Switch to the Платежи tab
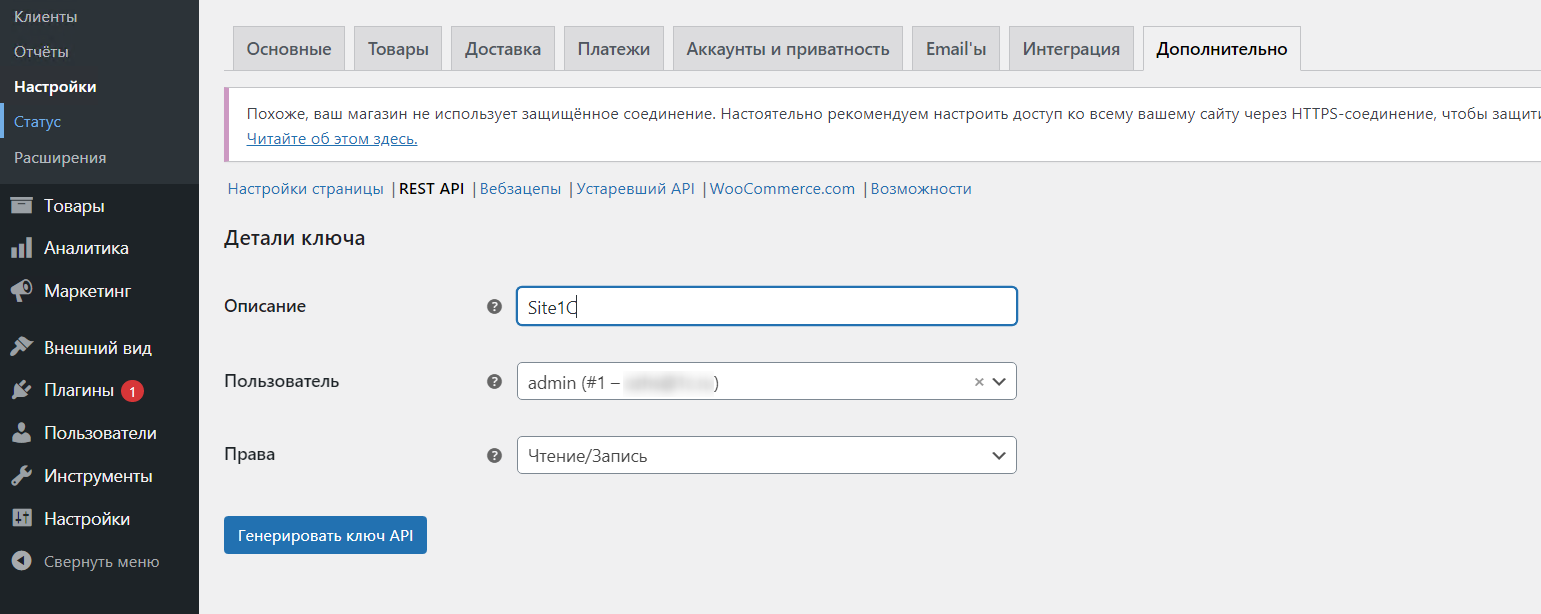Image resolution: width=1541 pixels, height=614 pixels. [613, 49]
